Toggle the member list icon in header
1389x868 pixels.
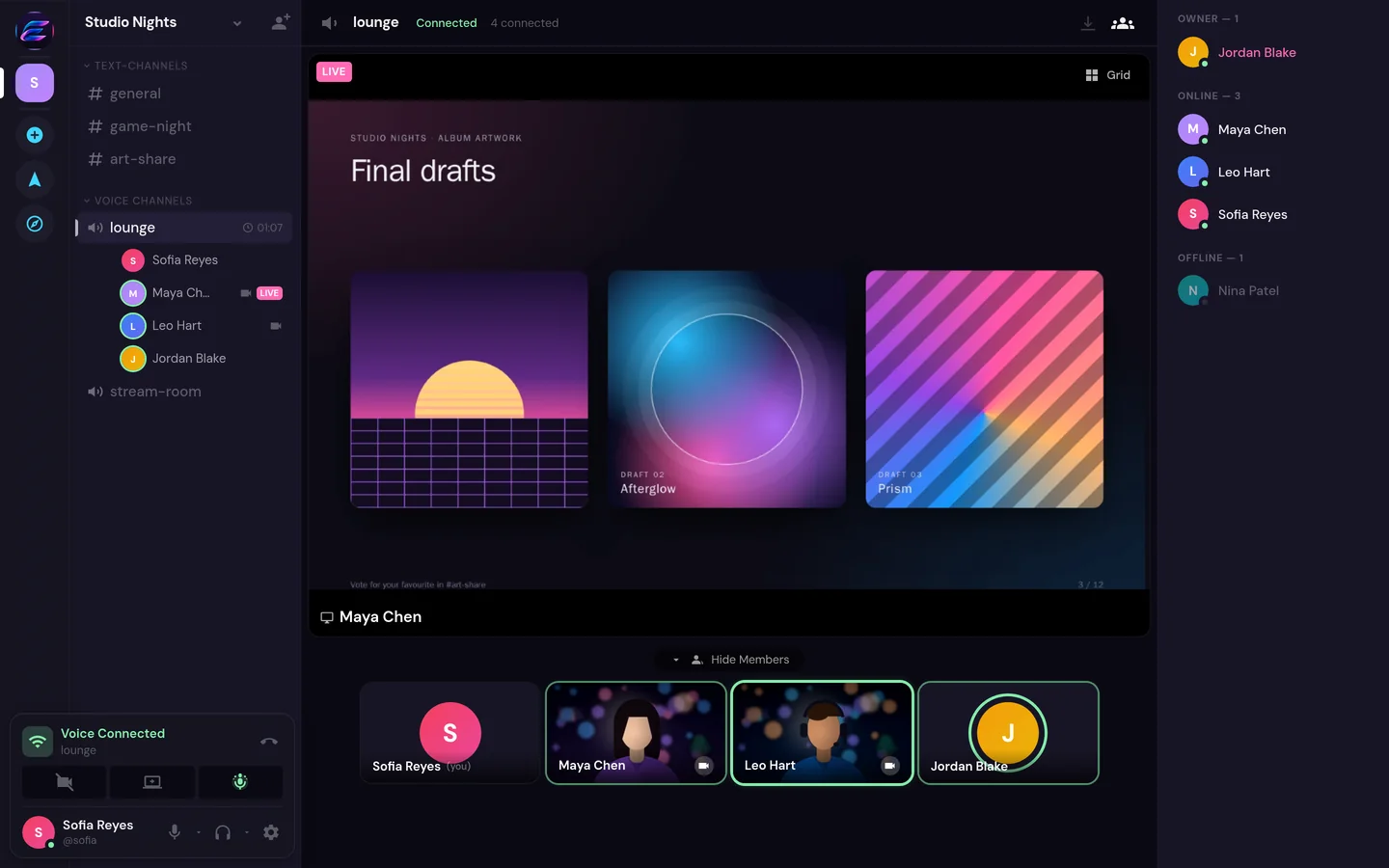[1123, 23]
